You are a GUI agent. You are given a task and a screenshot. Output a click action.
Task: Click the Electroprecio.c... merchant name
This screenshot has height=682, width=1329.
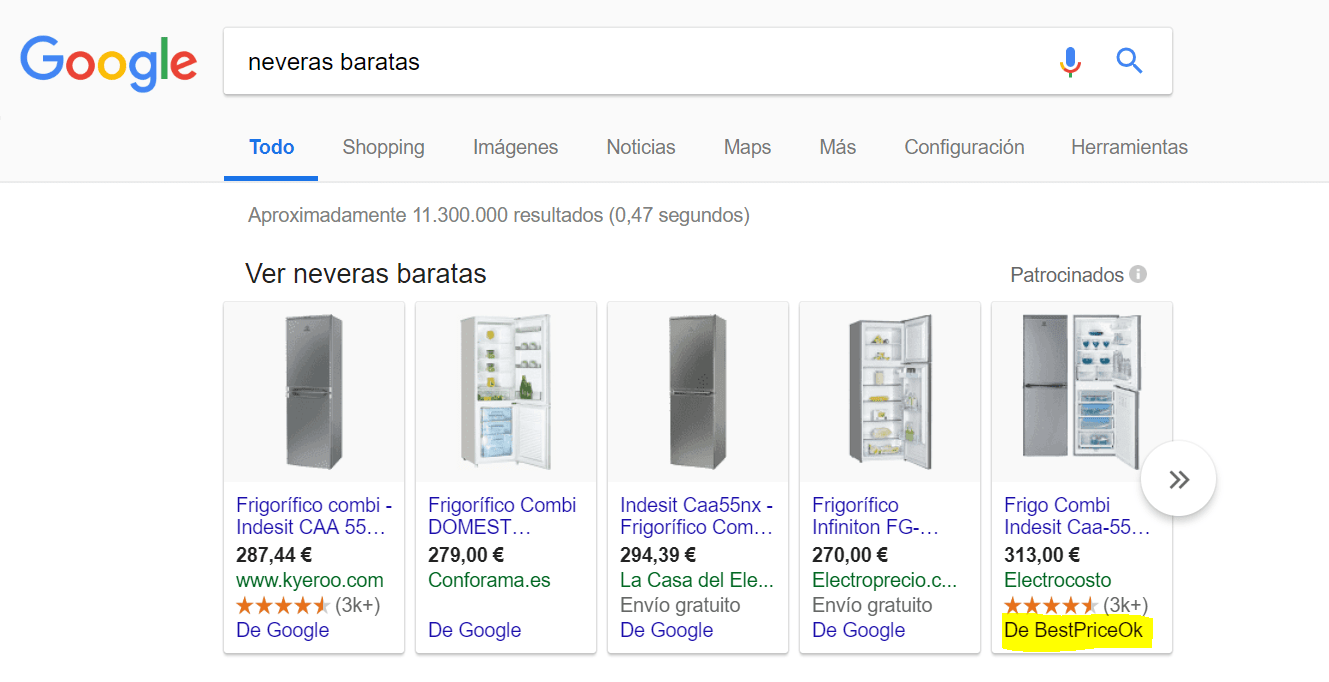pyautogui.click(x=884, y=580)
